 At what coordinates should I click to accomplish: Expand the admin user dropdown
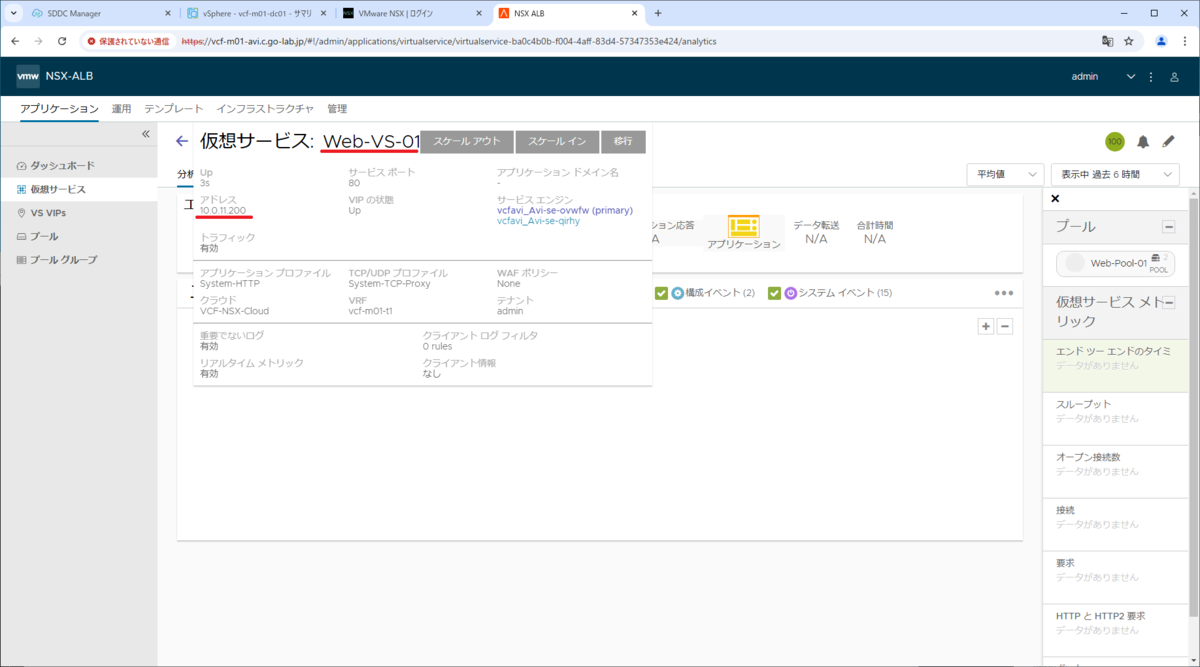point(1104,77)
